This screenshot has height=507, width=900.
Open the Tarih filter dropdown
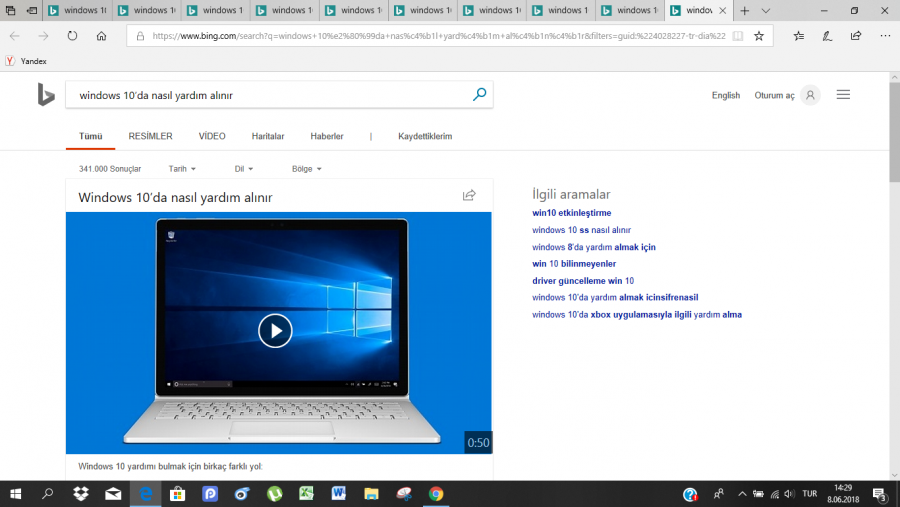[x=182, y=169]
